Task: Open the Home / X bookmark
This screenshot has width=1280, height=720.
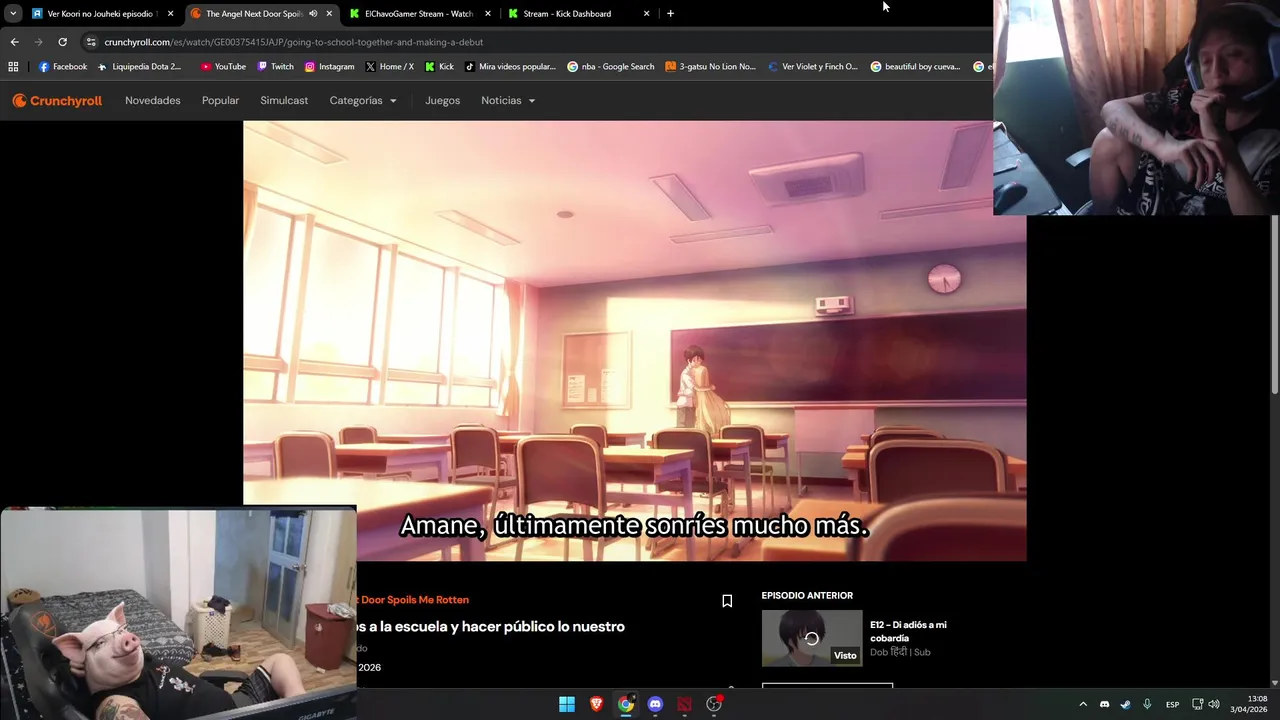Action: pos(390,67)
